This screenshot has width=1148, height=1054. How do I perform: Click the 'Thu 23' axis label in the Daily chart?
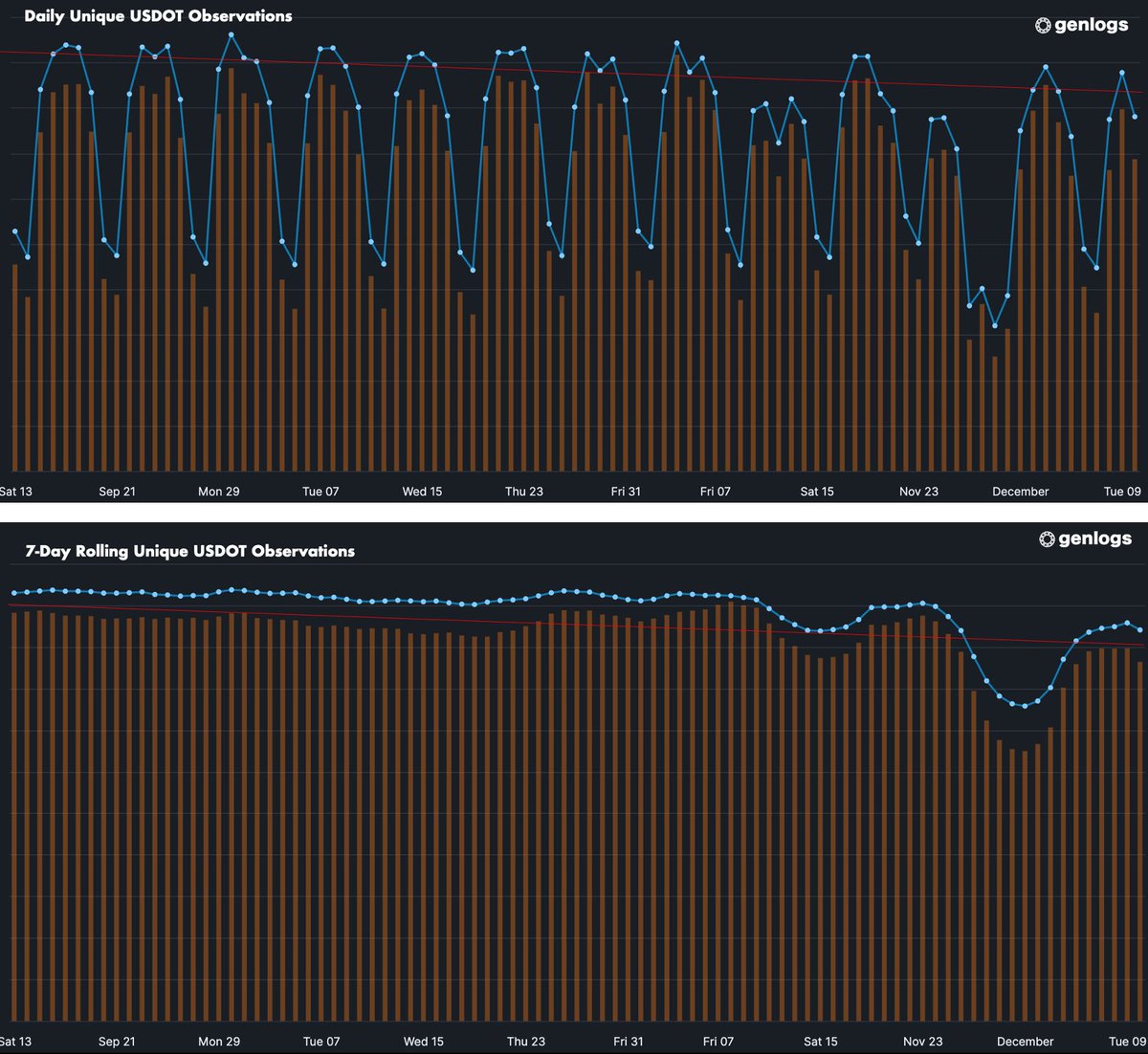click(x=523, y=492)
